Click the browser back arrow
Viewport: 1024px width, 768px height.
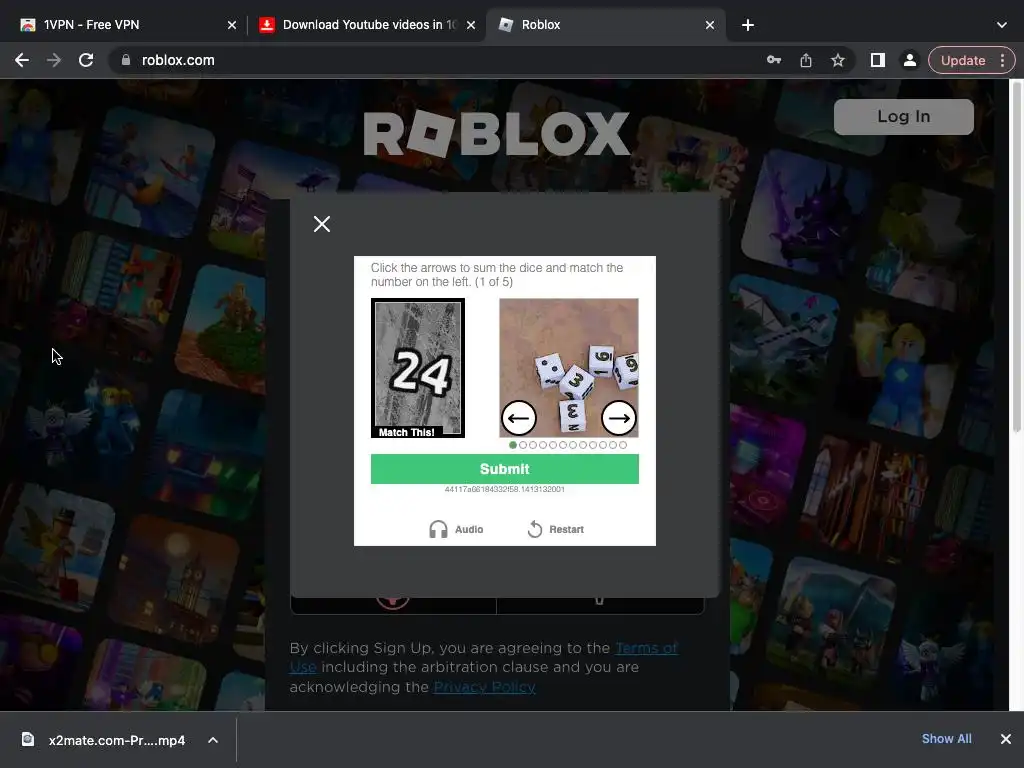click(x=22, y=60)
